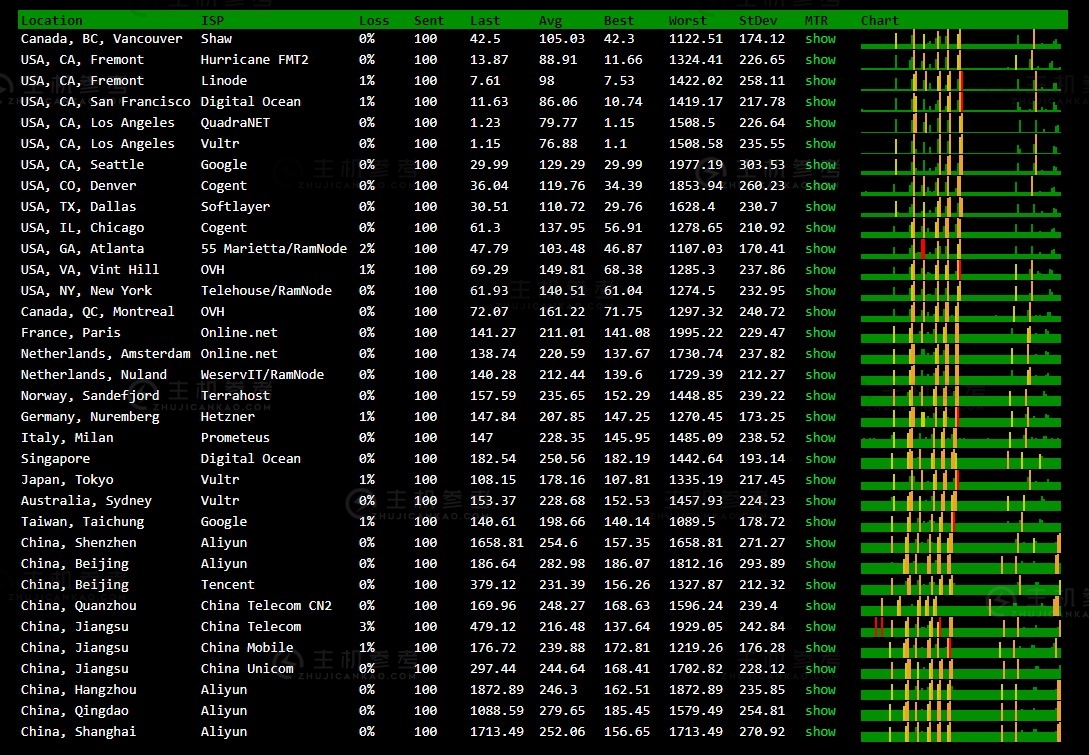Click 'China Telecom CN2' ISP cell
Screen dimensions: 1089x755
pos(266,606)
